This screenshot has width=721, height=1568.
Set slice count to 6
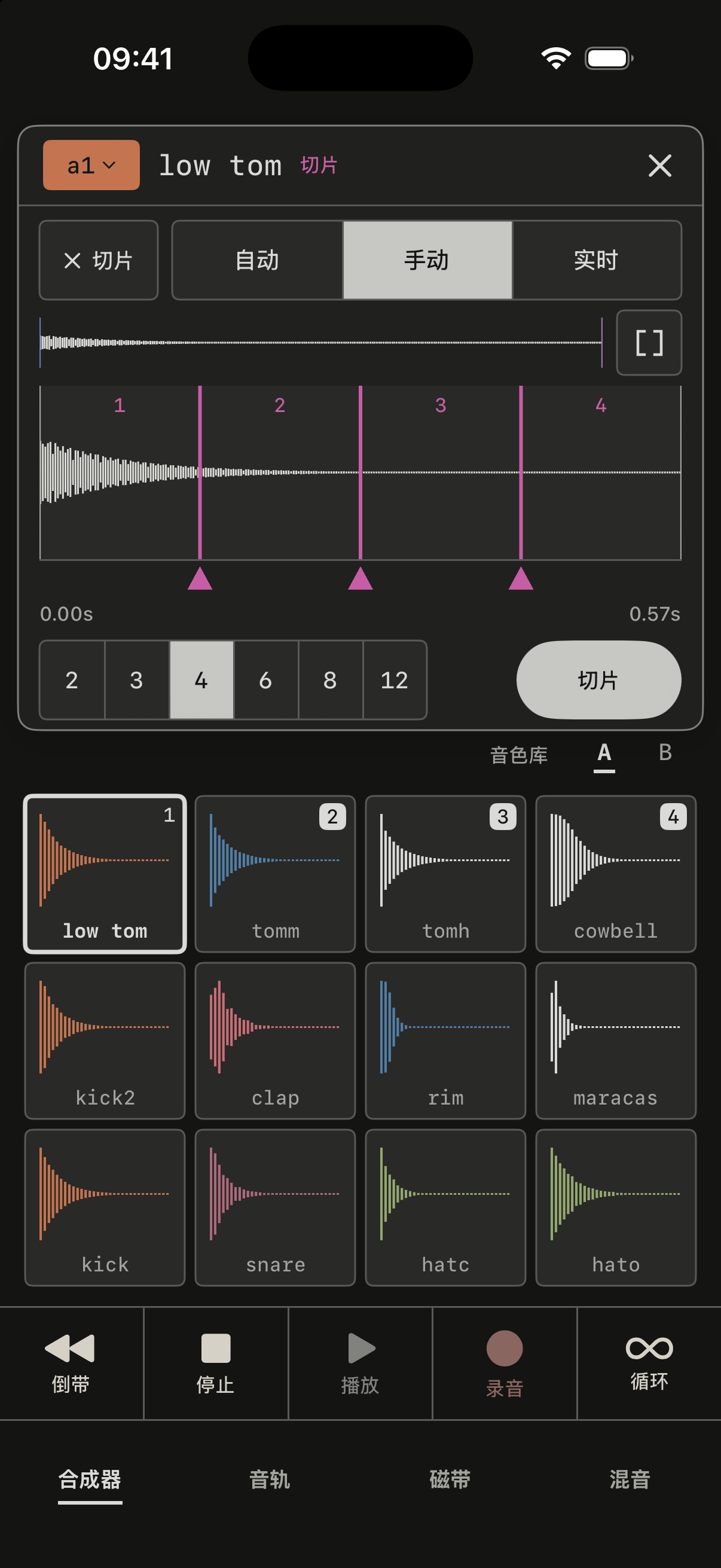(265, 680)
